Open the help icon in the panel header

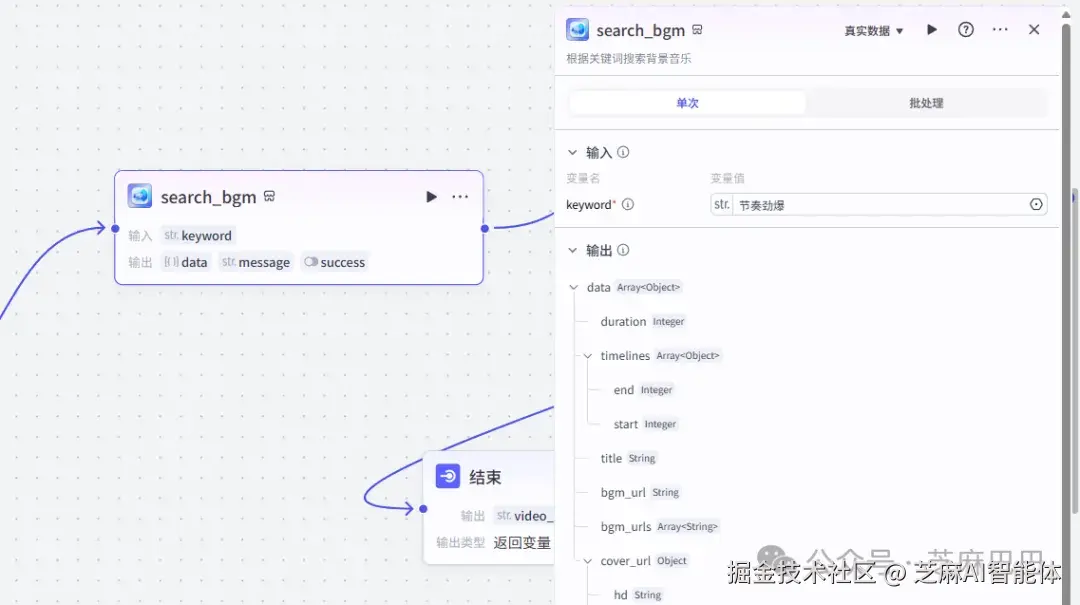coord(965,29)
